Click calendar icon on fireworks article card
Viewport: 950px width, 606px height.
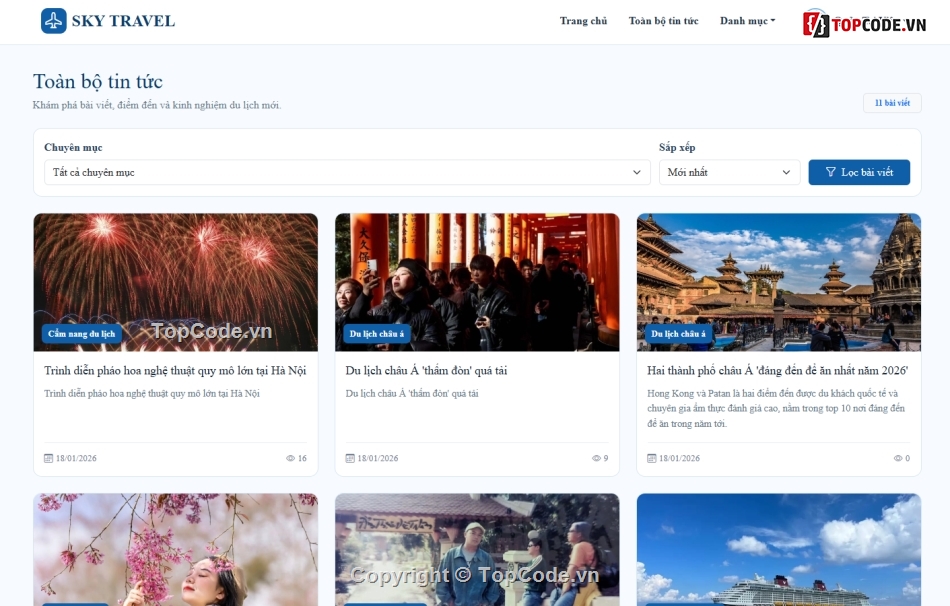[48, 458]
